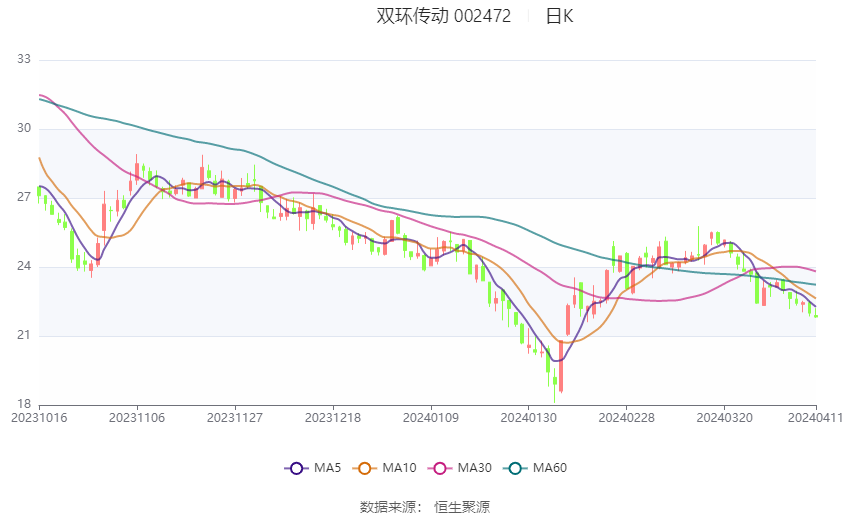Viewport: 850px width, 517px height.
Task: Open the 恒生聚源 data source link
Action: pyautogui.click(x=462, y=507)
